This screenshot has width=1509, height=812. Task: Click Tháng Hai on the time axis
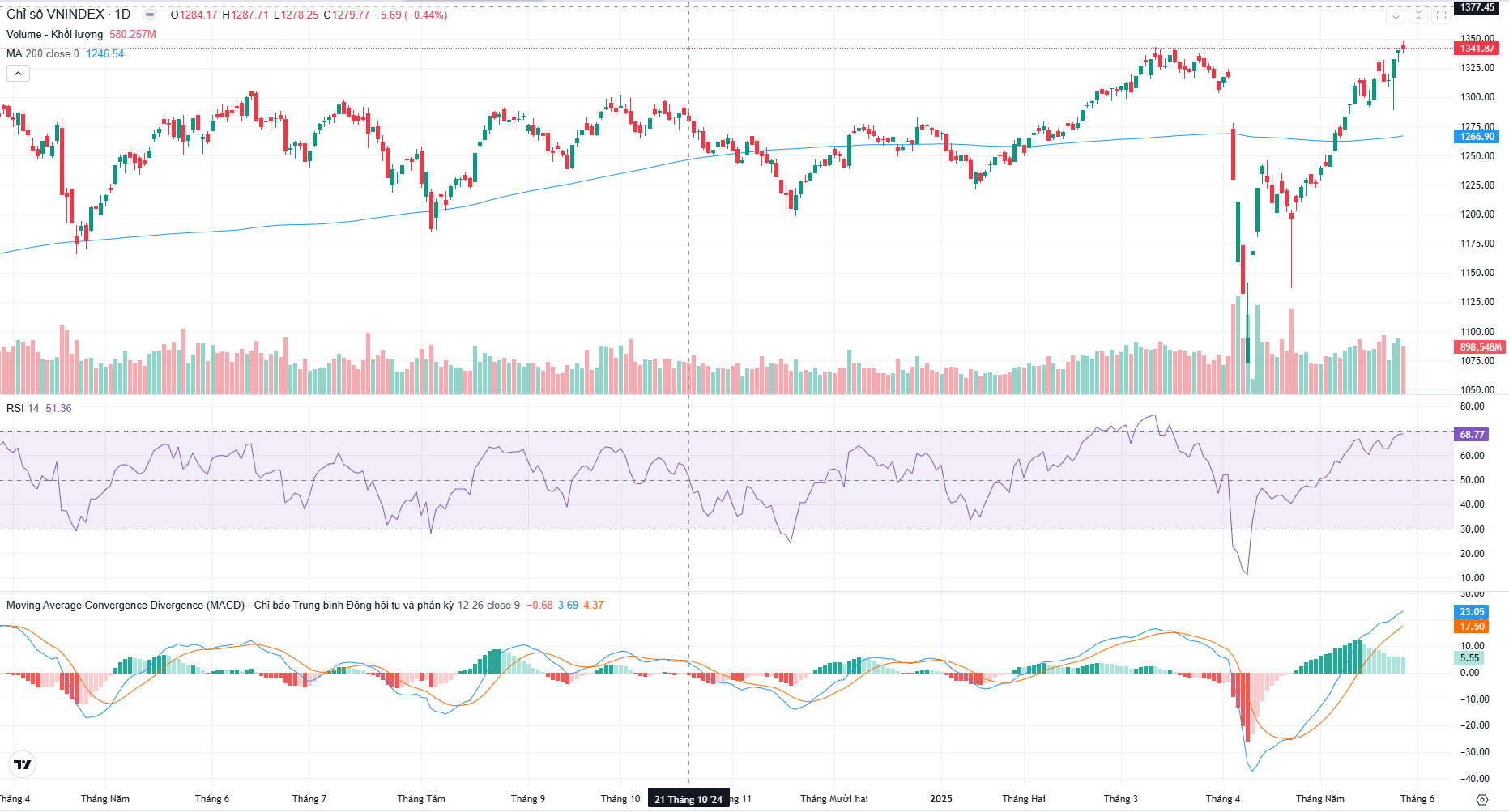1024,799
